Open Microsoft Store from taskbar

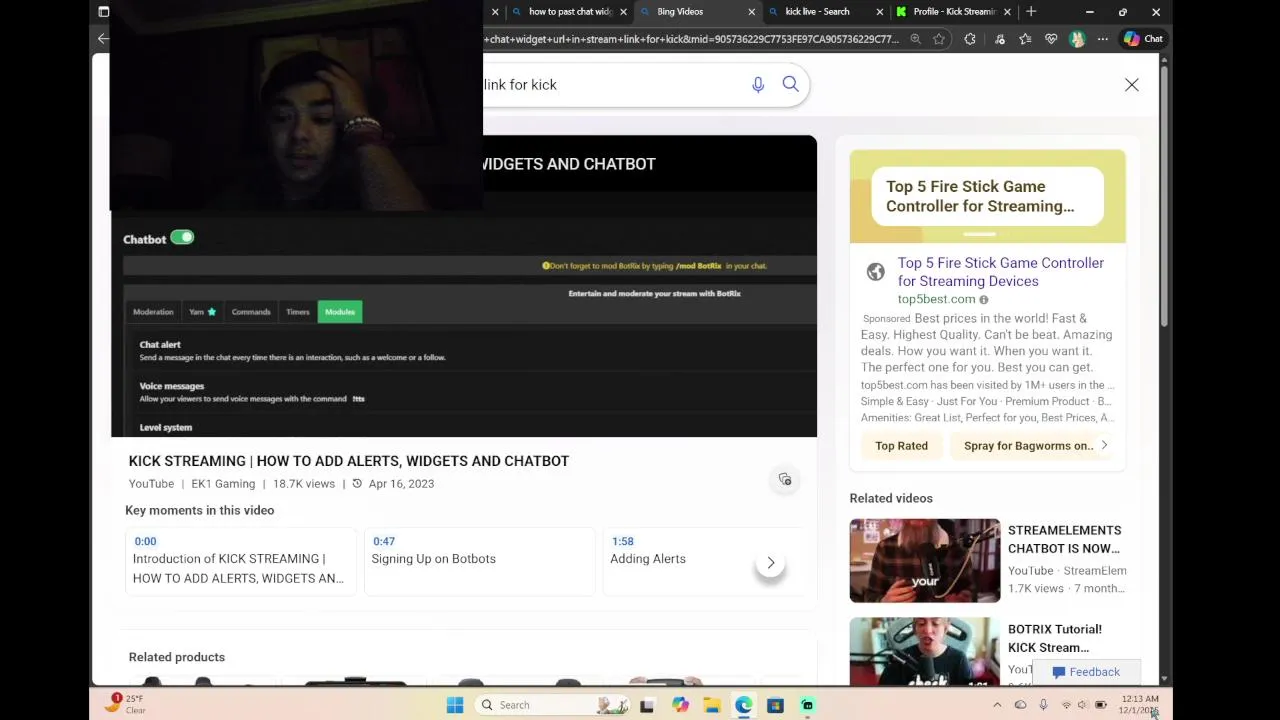tap(775, 705)
